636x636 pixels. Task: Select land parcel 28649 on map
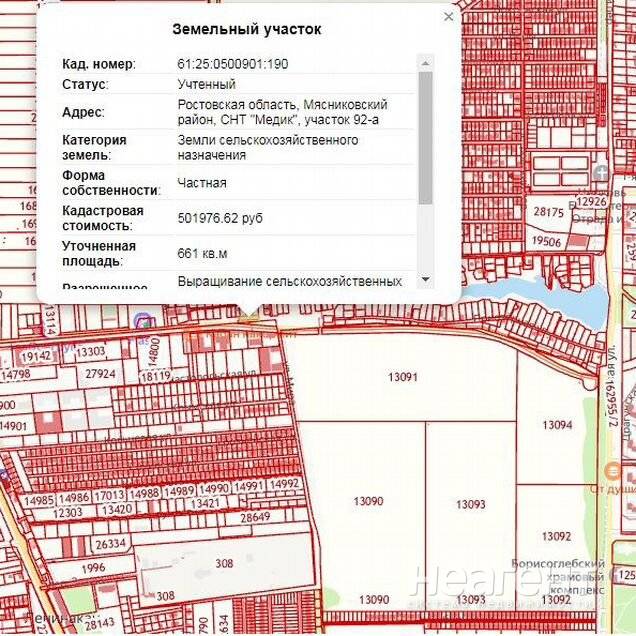click(x=255, y=517)
